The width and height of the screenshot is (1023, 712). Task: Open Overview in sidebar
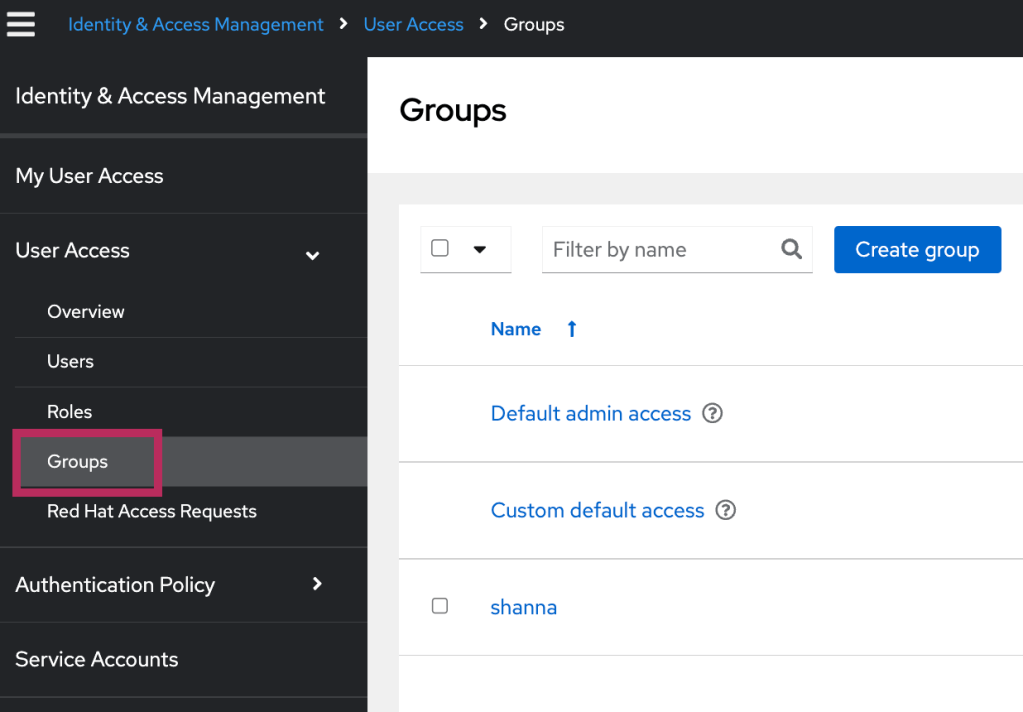[x=86, y=311]
